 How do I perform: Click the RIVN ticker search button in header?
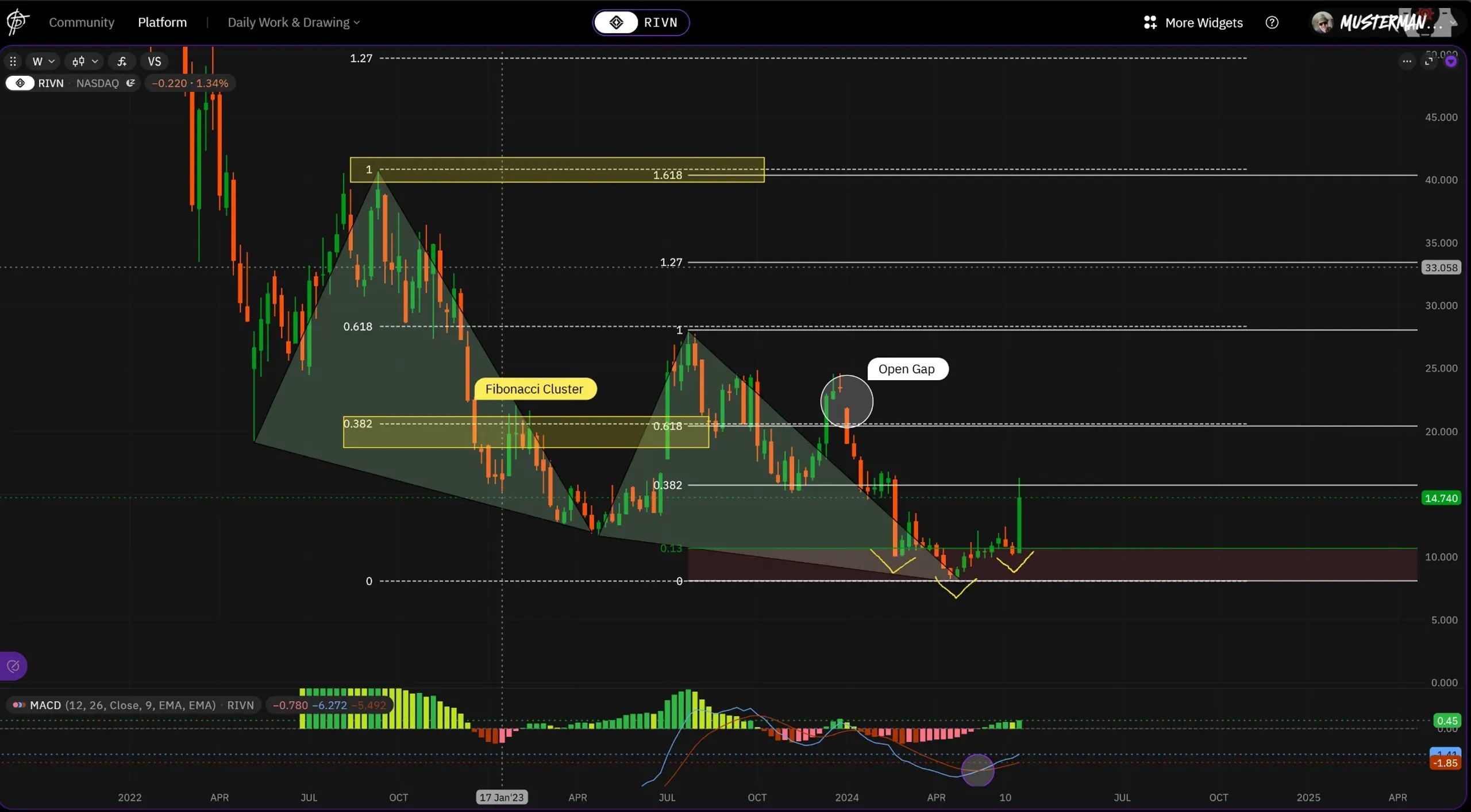(x=641, y=22)
